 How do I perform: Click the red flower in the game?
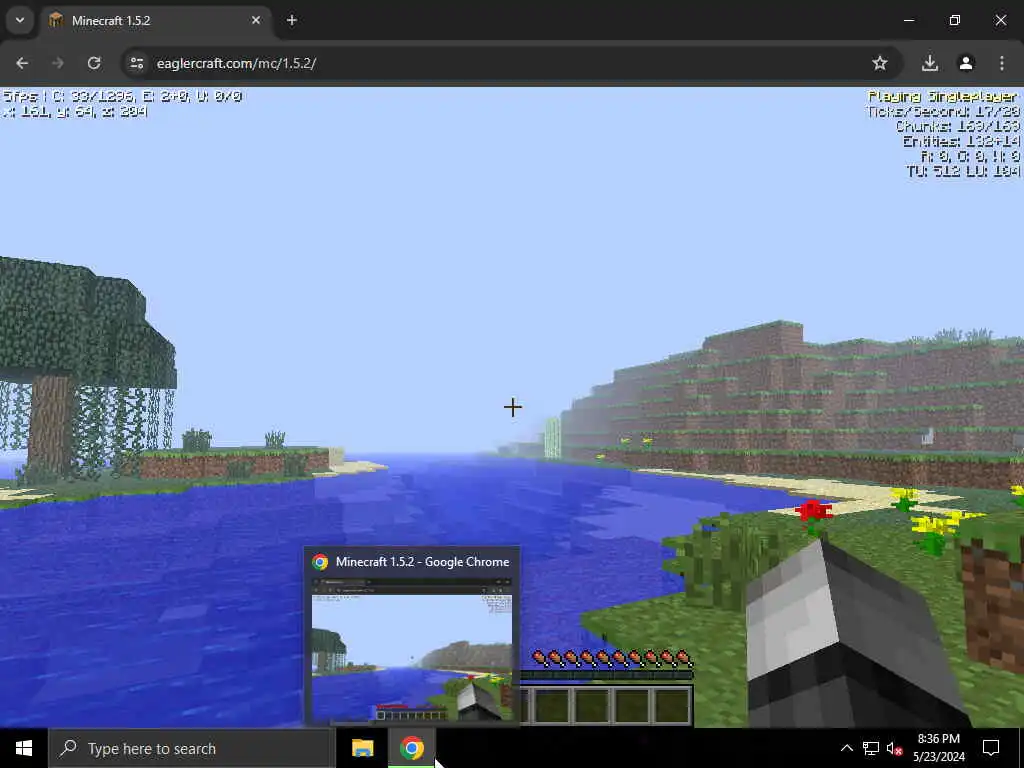coord(813,514)
